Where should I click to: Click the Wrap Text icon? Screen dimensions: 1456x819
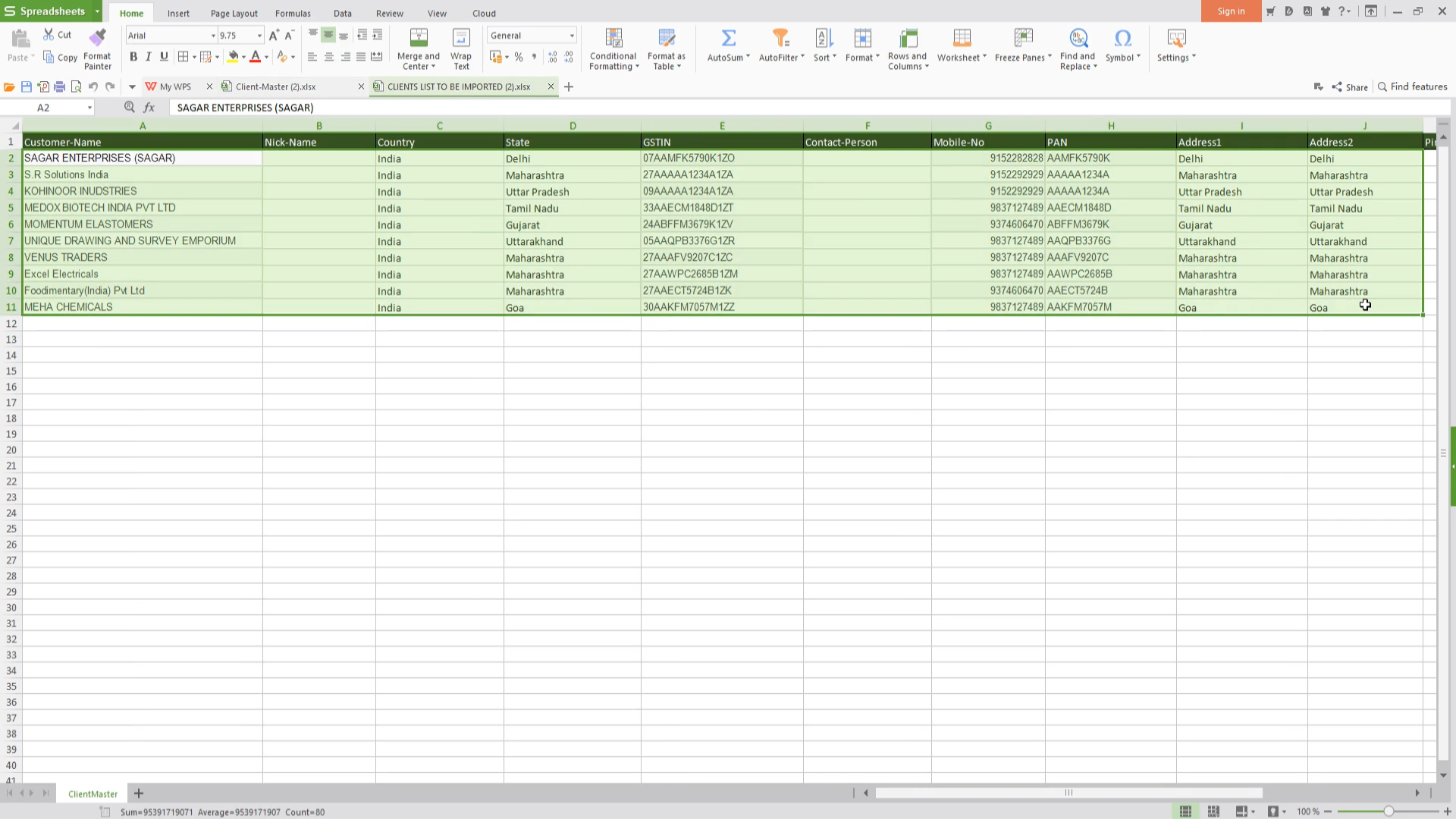tap(461, 38)
